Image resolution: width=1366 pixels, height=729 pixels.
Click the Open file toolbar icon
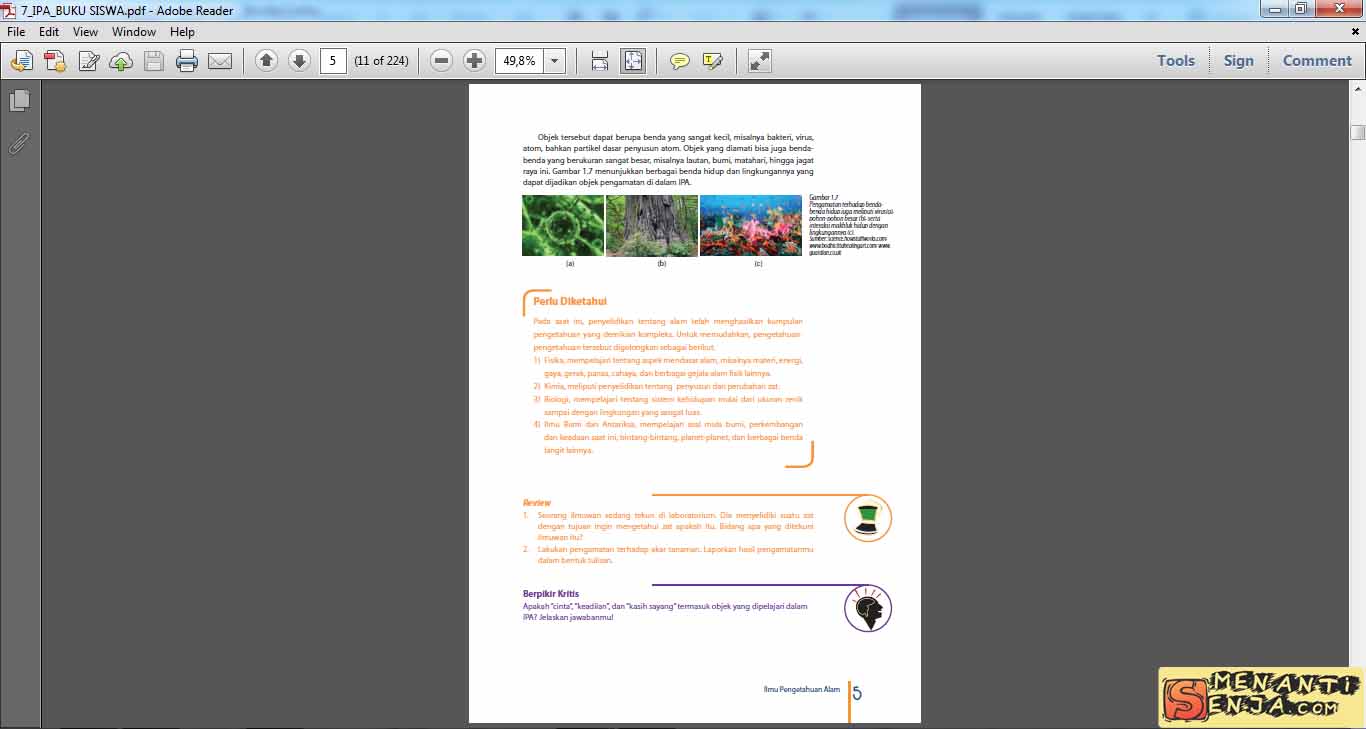(21, 61)
